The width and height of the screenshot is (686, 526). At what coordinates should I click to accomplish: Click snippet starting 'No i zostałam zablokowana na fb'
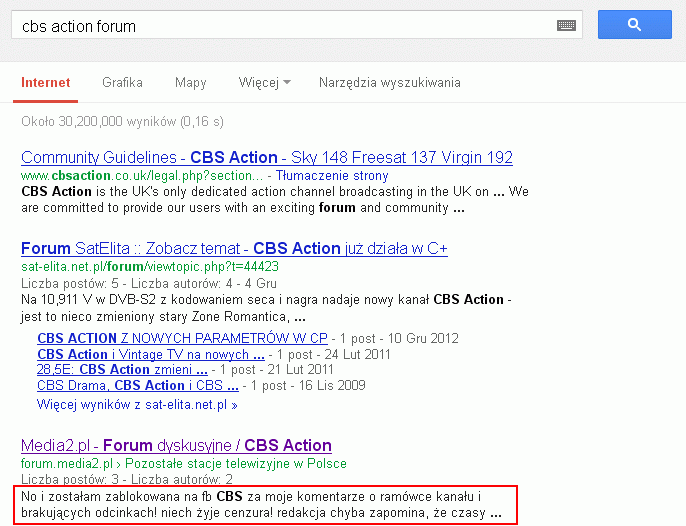pyautogui.click(x=261, y=505)
